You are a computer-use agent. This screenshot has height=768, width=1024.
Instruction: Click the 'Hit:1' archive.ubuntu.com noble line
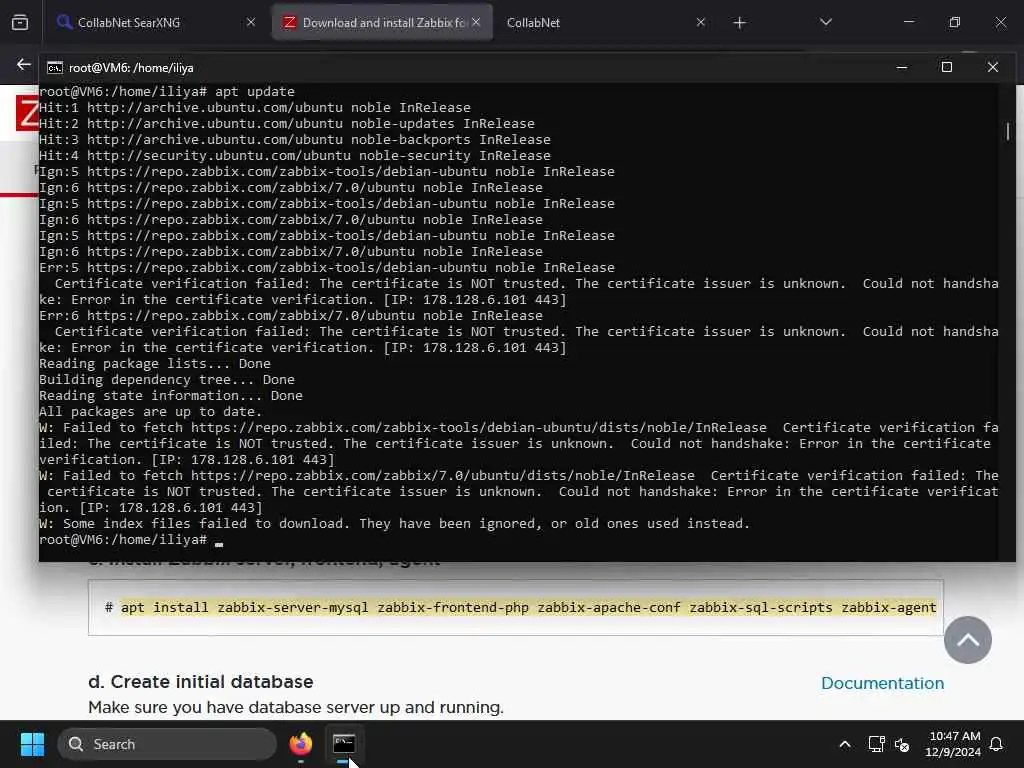[x=255, y=107]
